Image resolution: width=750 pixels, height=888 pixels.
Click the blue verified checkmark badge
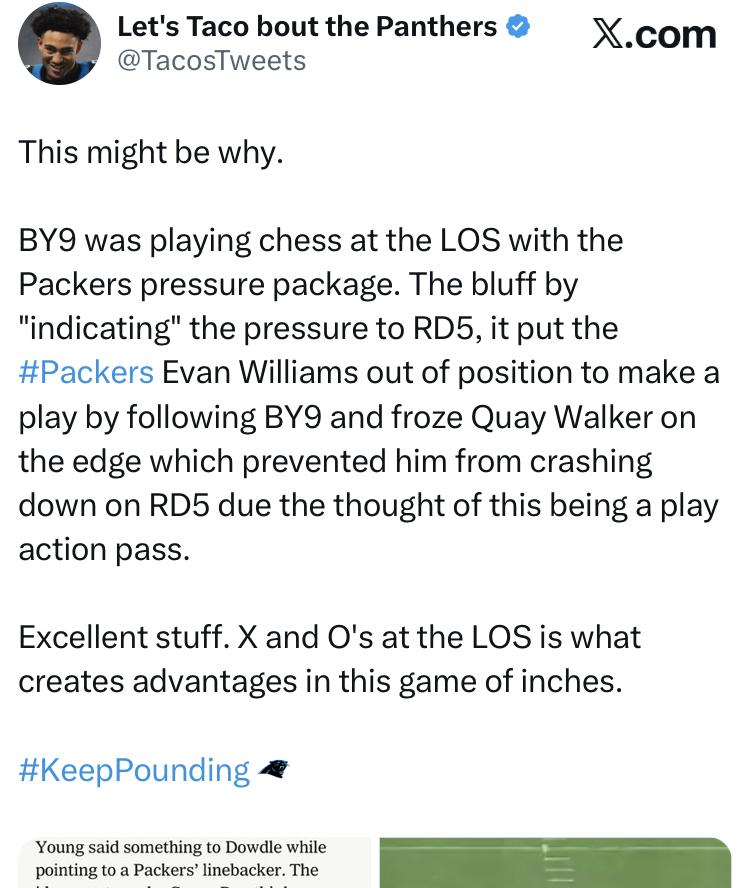click(x=518, y=27)
